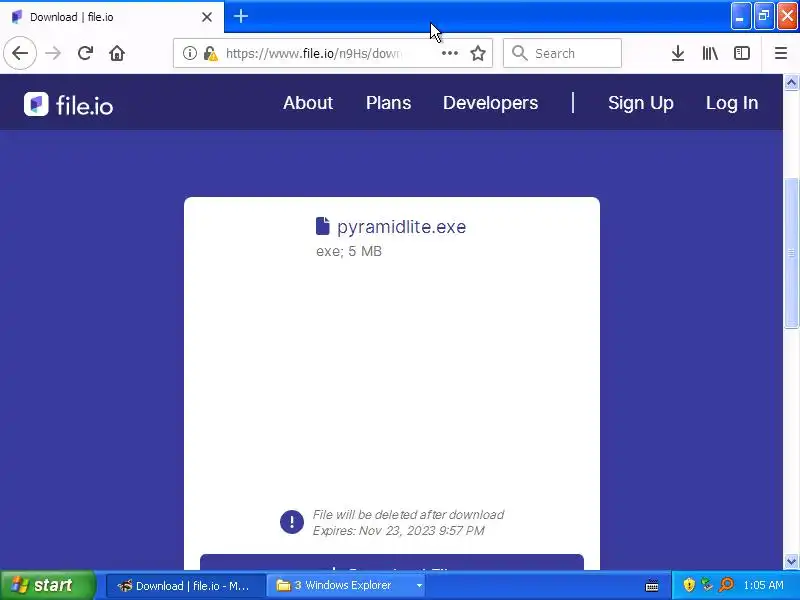Click the exclamation warning icon

pyautogui.click(x=292, y=522)
